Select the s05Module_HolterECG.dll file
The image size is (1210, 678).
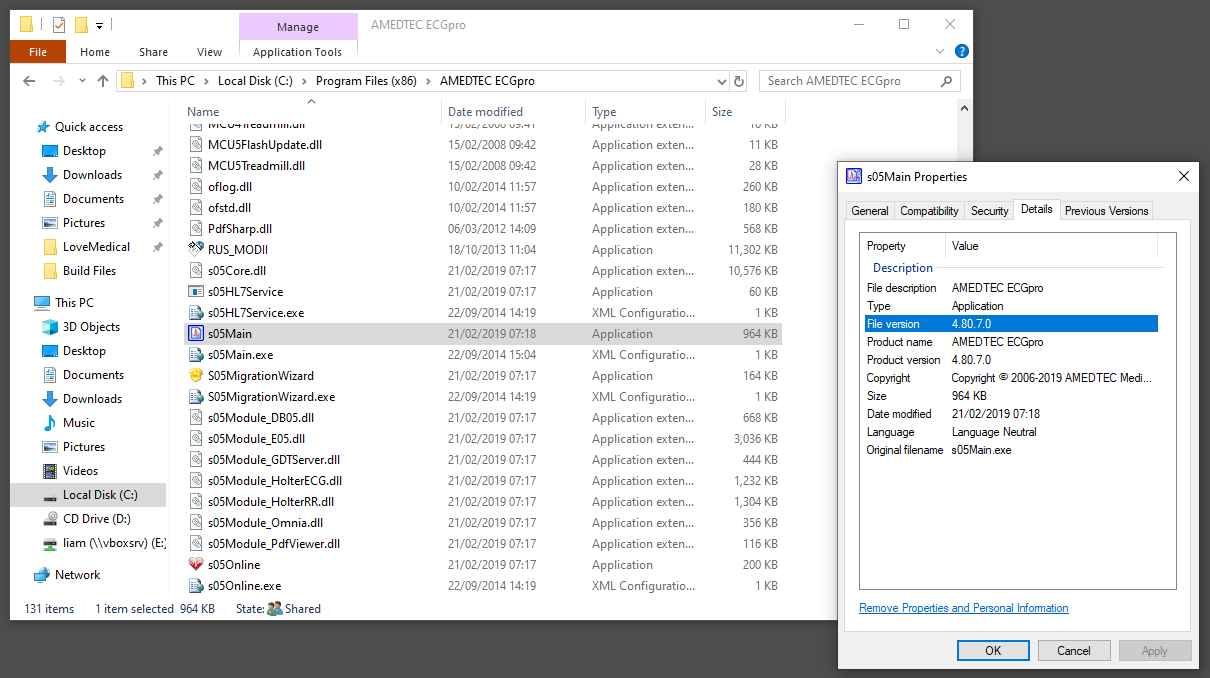[x=275, y=481]
